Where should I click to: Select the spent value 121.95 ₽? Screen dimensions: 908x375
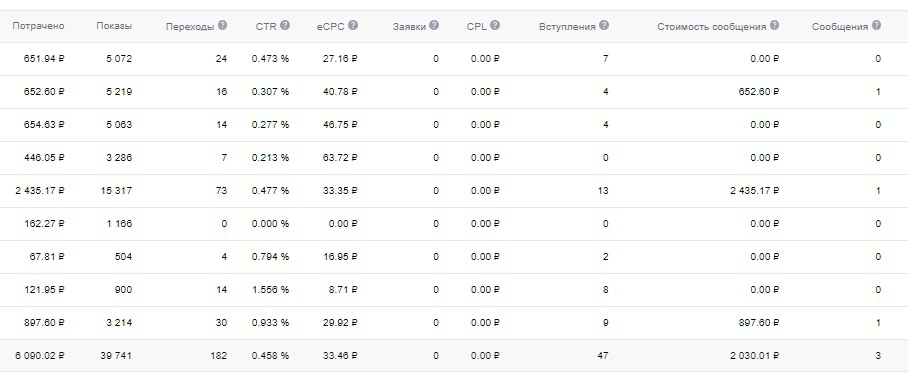pyautogui.click(x=45, y=289)
